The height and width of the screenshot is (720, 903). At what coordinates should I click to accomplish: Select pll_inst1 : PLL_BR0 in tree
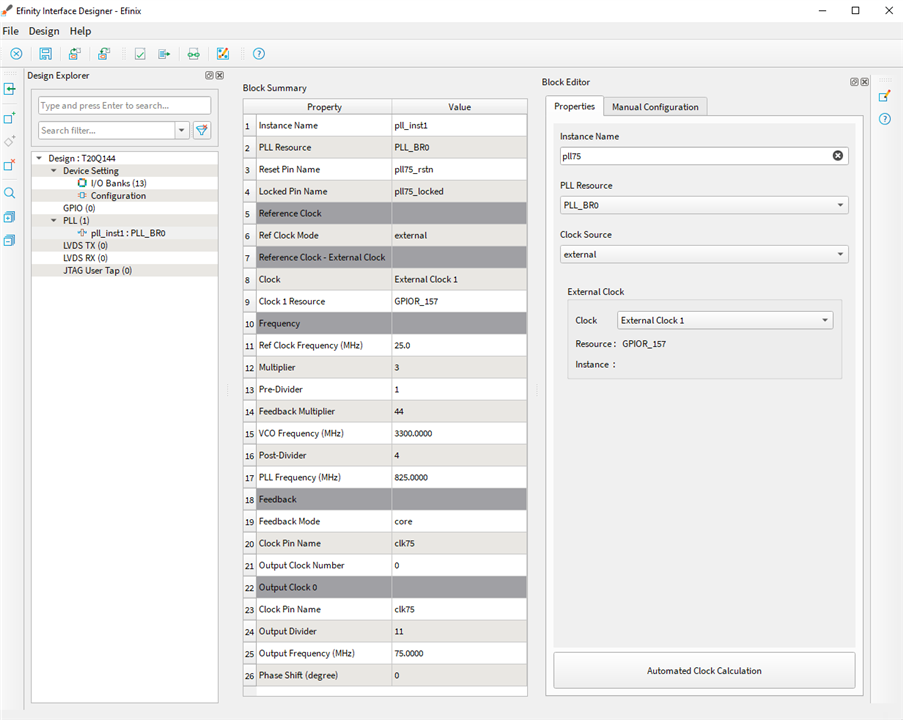[x=128, y=233]
